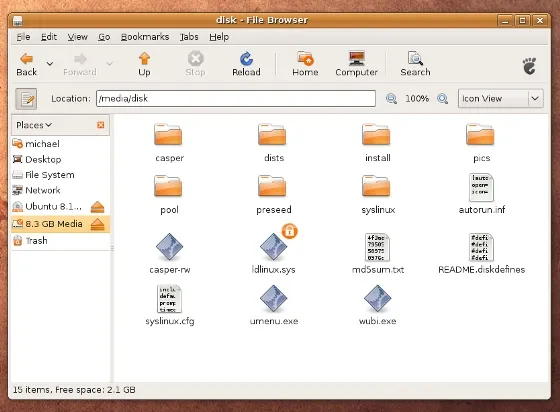Open the File menu
560x412 pixels.
tap(23, 37)
